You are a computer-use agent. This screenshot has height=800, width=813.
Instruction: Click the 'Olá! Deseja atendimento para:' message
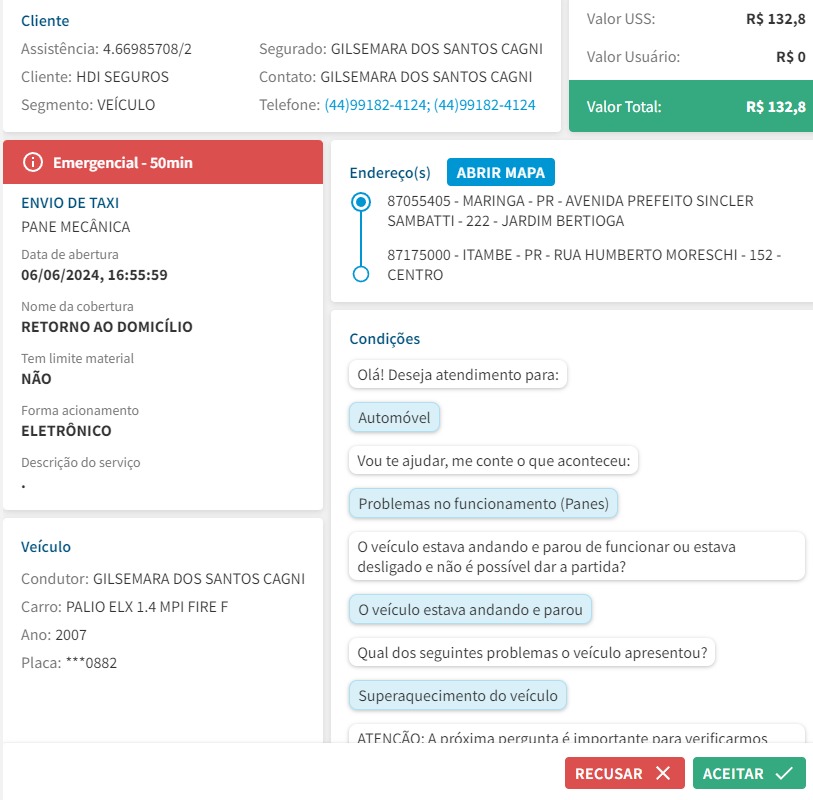tap(459, 376)
